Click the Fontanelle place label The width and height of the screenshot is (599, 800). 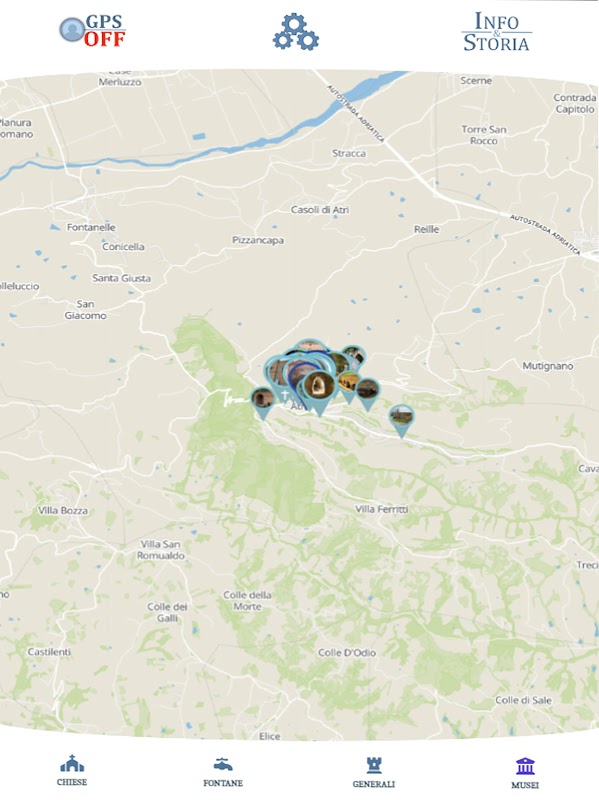point(91,228)
